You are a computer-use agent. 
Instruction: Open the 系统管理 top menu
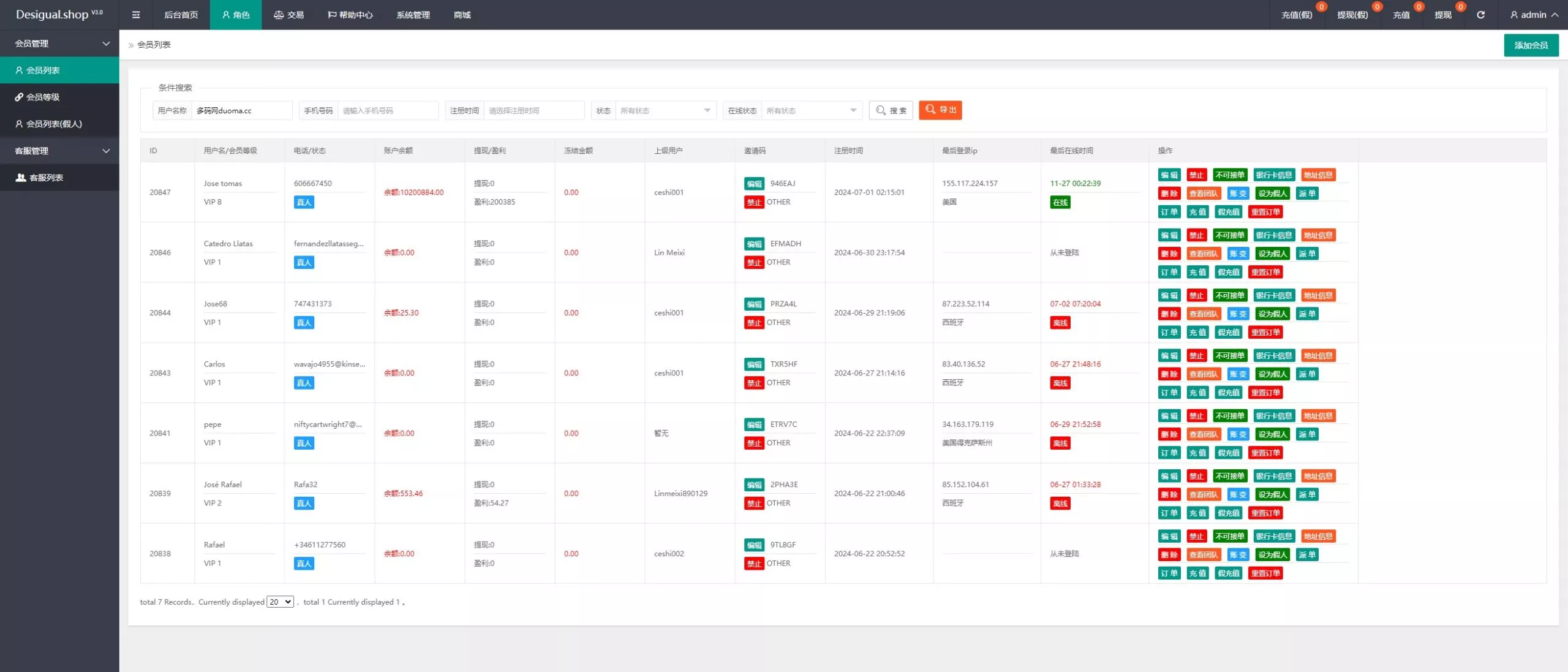pyautogui.click(x=413, y=15)
